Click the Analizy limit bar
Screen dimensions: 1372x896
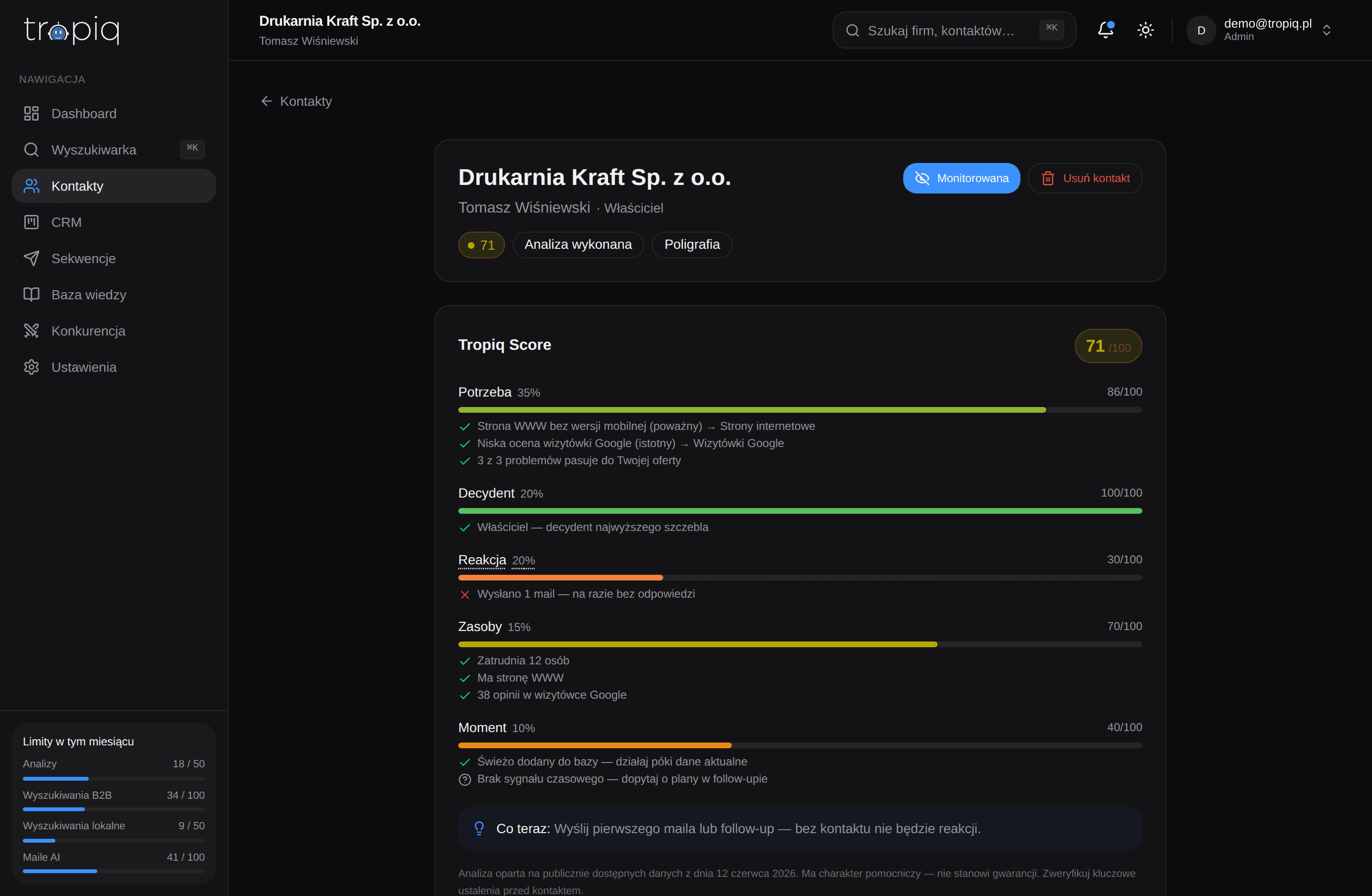pyautogui.click(x=113, y=779)
